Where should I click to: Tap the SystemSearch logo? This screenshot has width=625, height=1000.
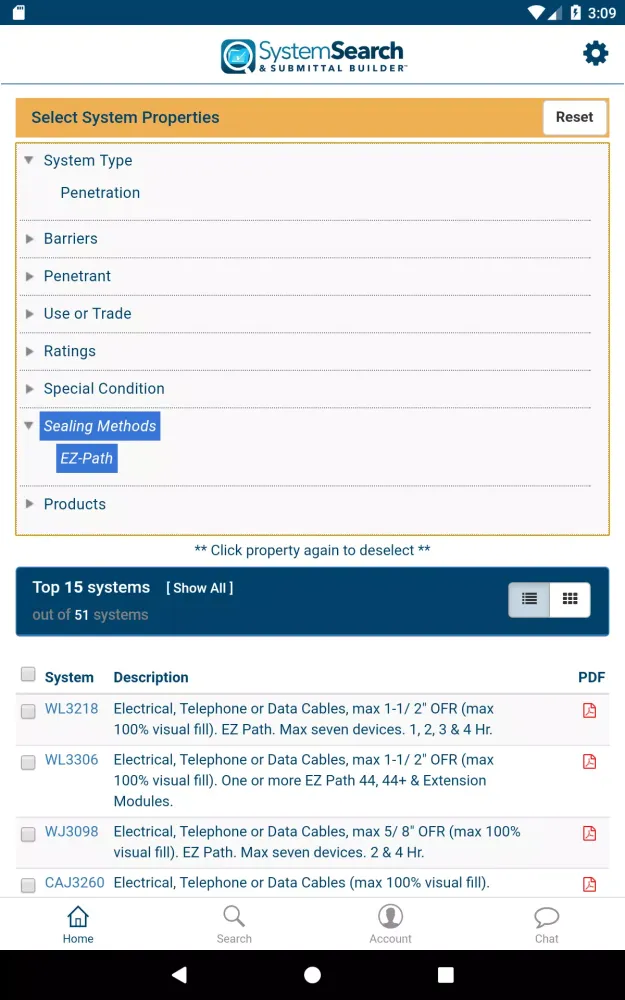tap(313, 56)
